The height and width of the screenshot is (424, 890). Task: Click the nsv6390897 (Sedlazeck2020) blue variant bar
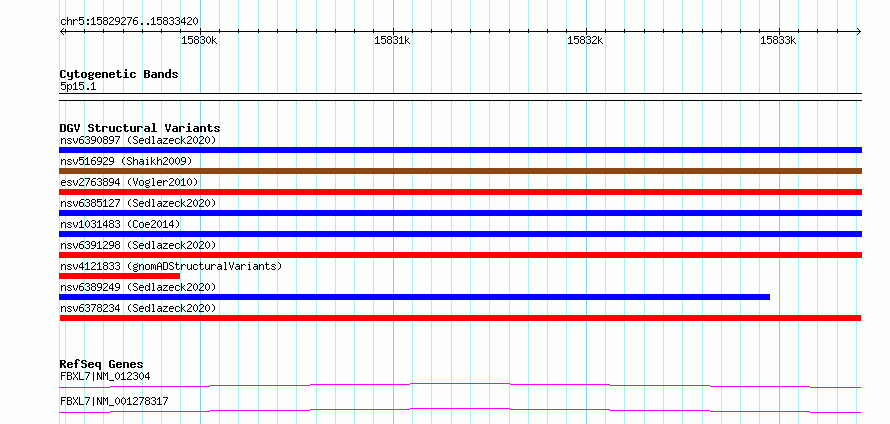tap(460, 150)
